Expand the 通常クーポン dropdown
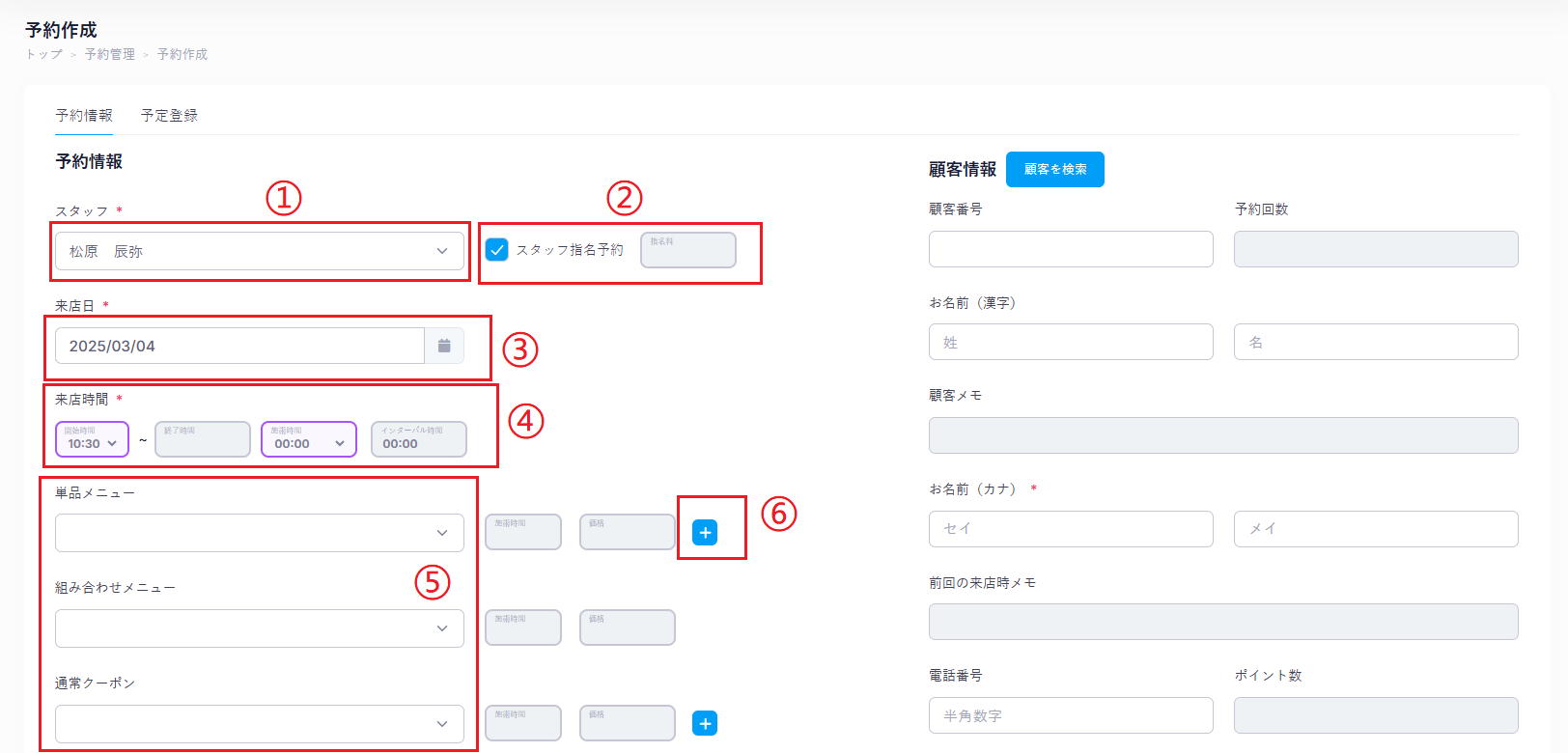The width and height of the screenshot is (1568, 753). click(x=259, y=724)
